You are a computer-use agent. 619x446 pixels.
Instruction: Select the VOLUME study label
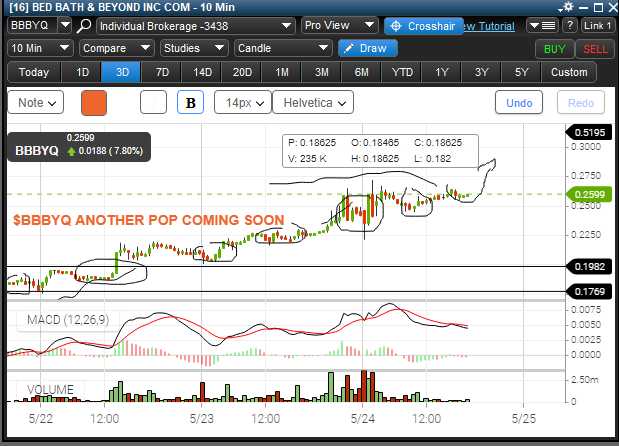[x=51, y=390]
